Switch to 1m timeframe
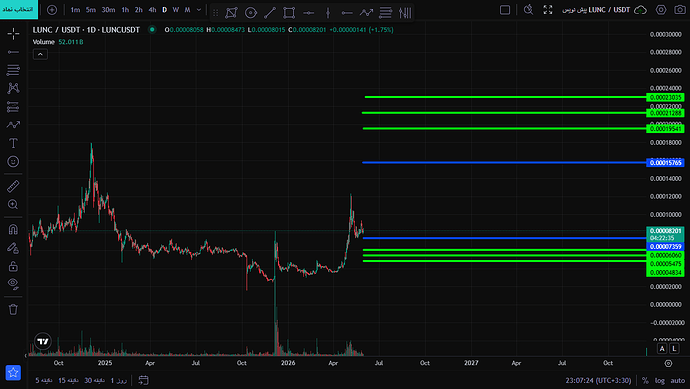The width and height of the screenshot is (690, 389). [75, 10]
